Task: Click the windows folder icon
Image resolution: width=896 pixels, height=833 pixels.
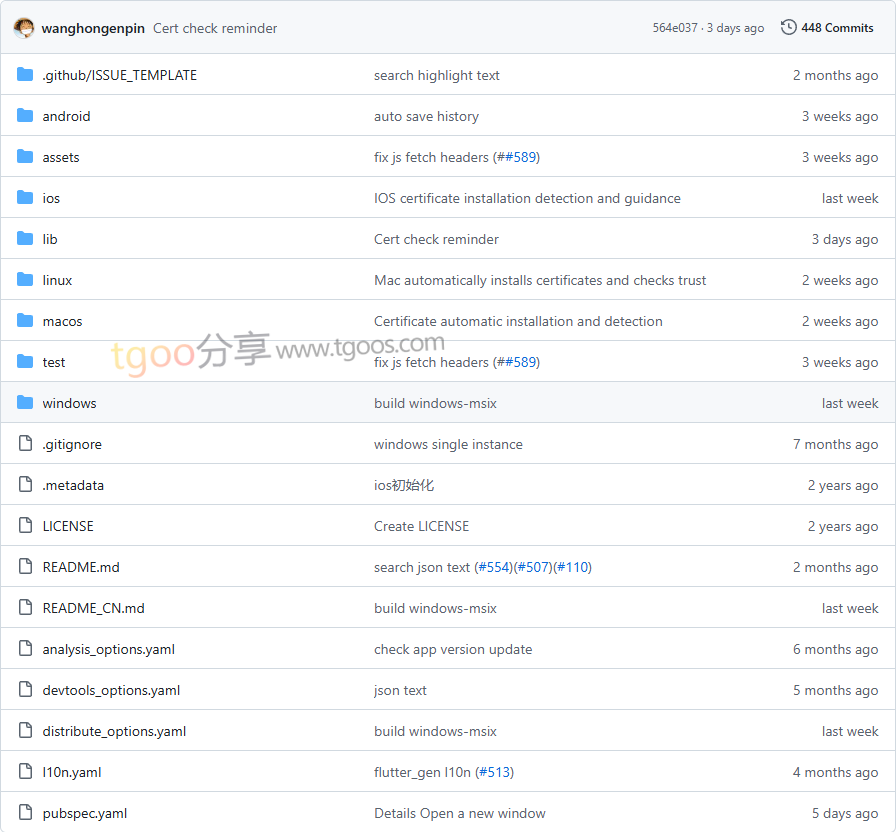Action: [x=25, y=403]
